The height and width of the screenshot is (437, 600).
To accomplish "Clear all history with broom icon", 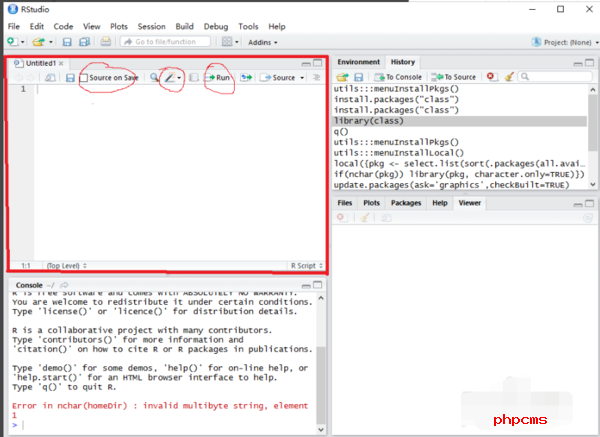I will 509,77.
